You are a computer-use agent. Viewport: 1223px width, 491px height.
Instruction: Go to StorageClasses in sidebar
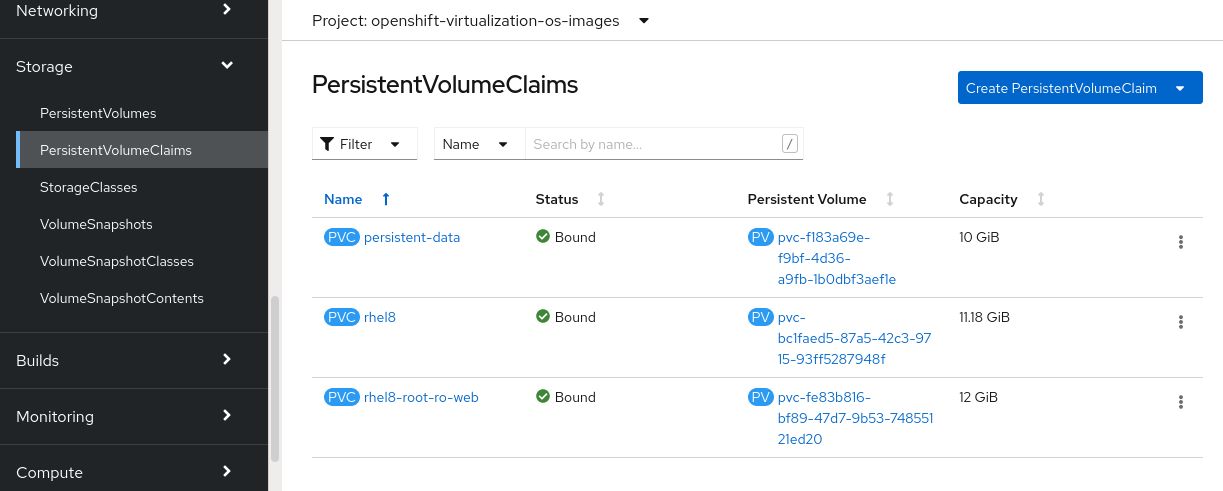tap(89, 187)
